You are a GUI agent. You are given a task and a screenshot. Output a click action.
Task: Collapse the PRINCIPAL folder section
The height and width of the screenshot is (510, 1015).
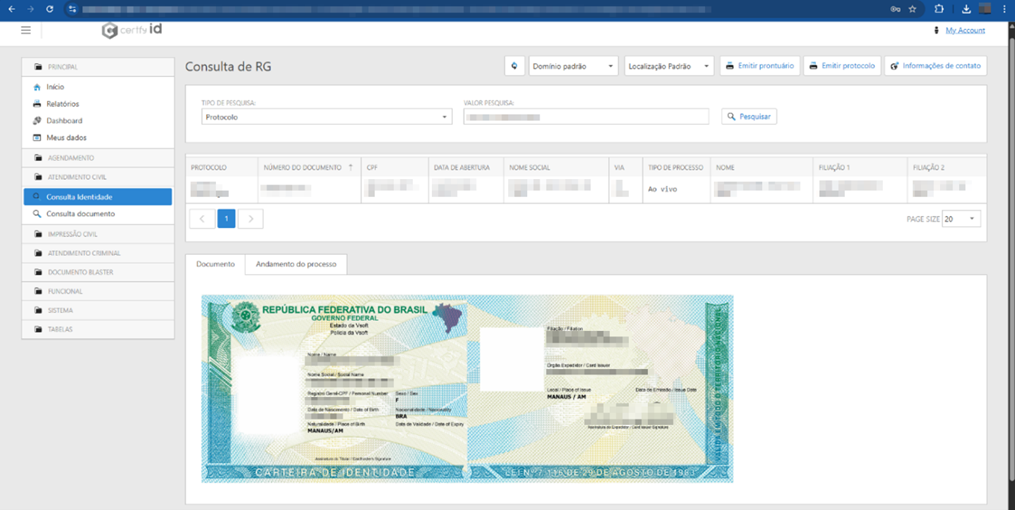98,67
